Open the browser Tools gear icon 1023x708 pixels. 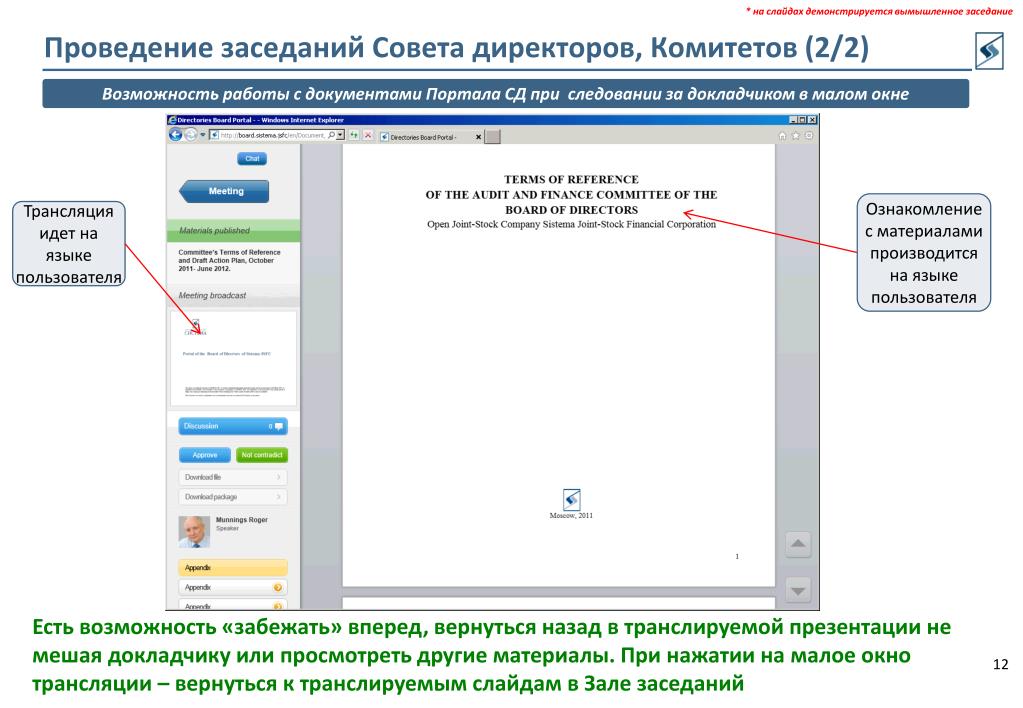point(809,136)
